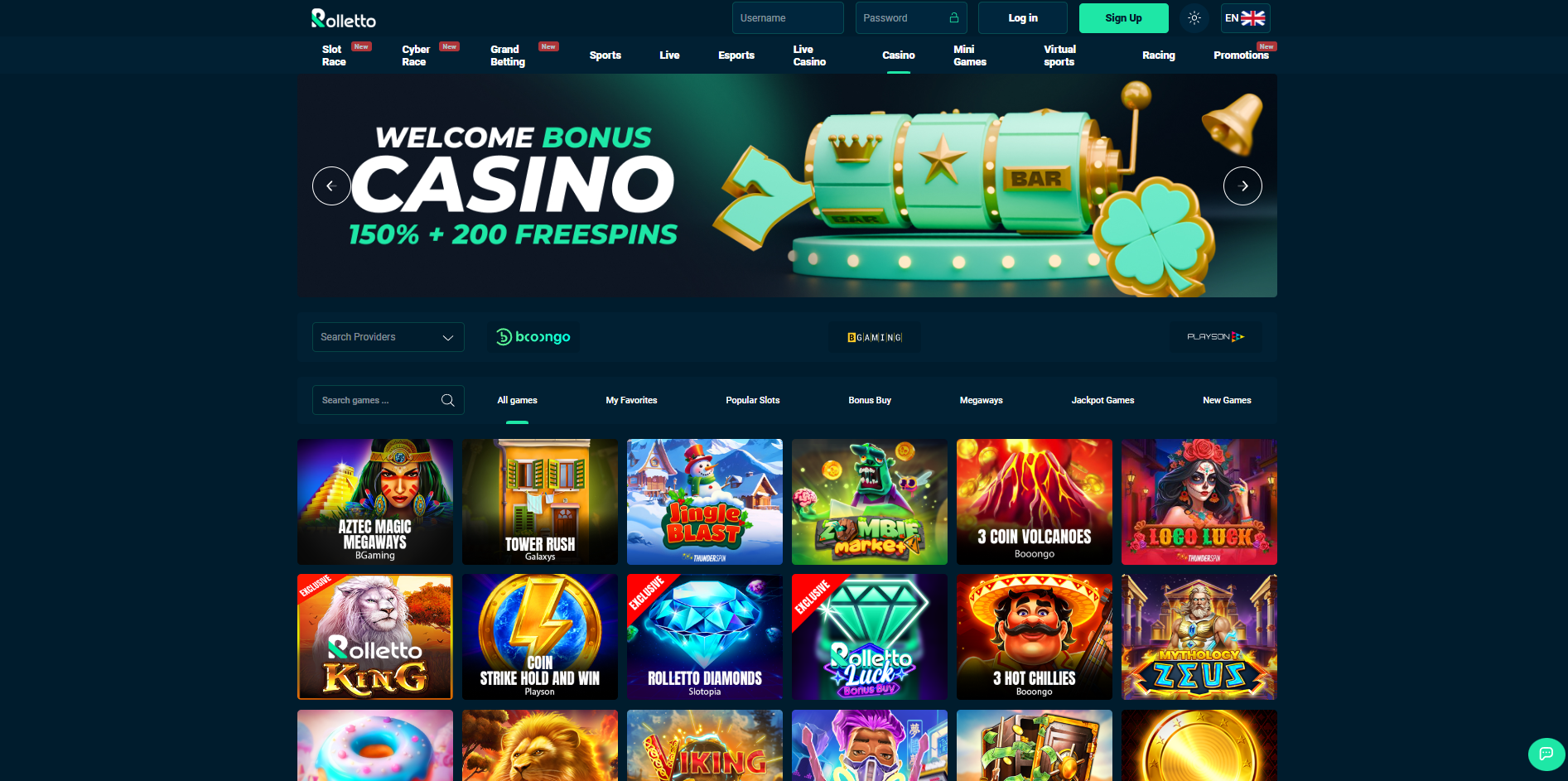Click the search magnifier icon in games search

448,400
